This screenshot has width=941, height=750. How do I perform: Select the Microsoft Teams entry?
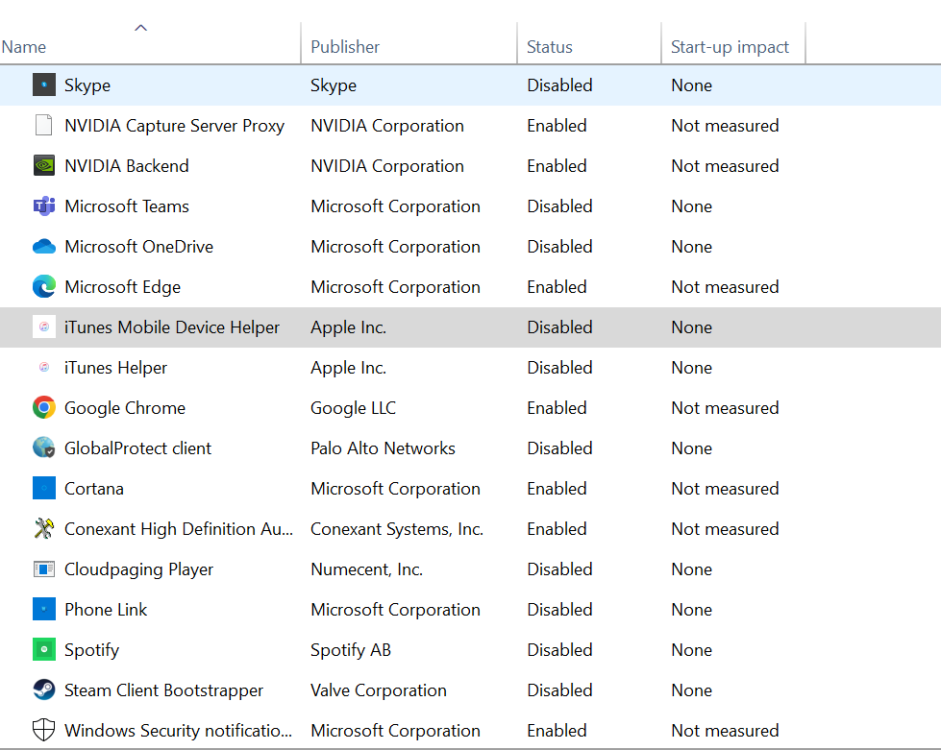click(127, 206)
